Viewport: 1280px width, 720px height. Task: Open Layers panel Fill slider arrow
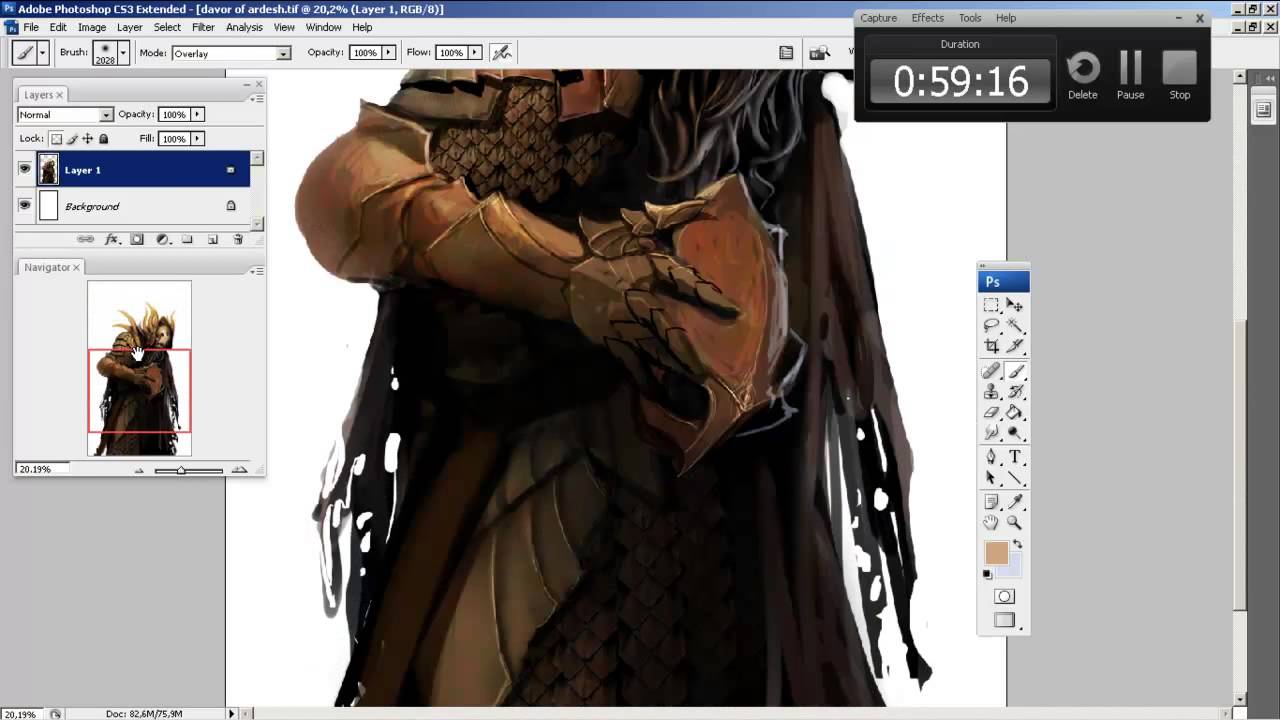click(x=197, y=139)
